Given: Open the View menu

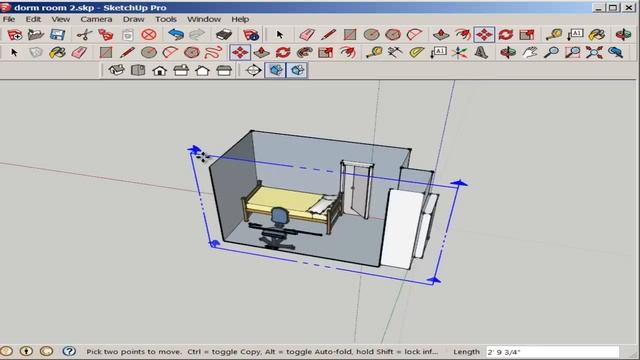Looking at the screenshot, I should click(60, 19).
